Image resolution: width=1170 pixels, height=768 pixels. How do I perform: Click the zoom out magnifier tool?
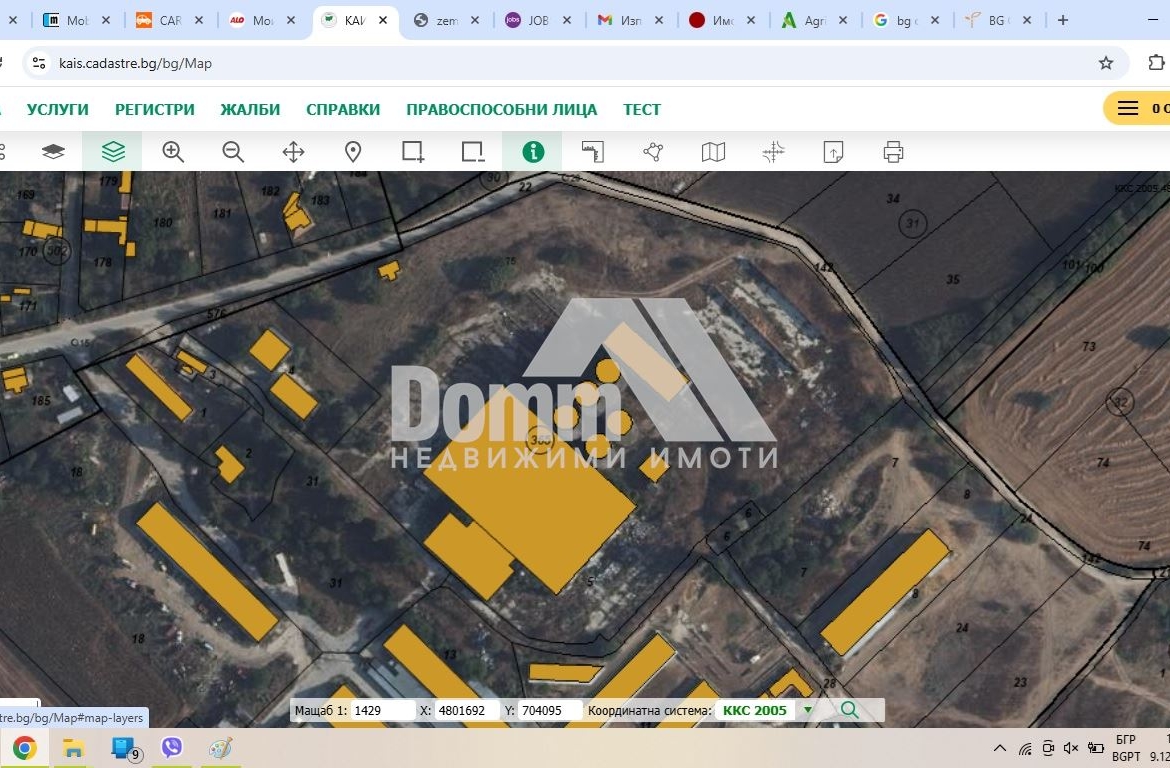(233, 152)
